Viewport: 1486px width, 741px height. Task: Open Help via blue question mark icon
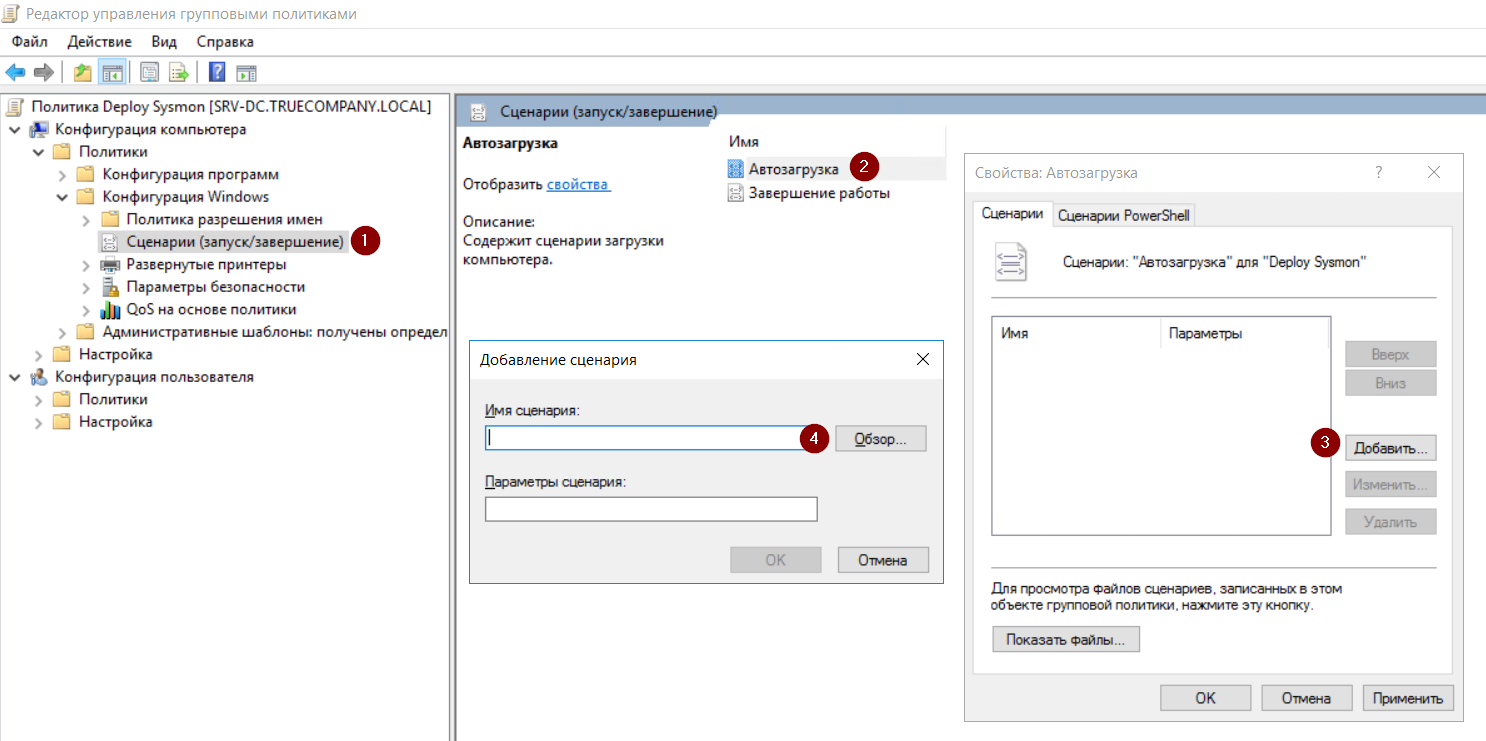point(216,73)
